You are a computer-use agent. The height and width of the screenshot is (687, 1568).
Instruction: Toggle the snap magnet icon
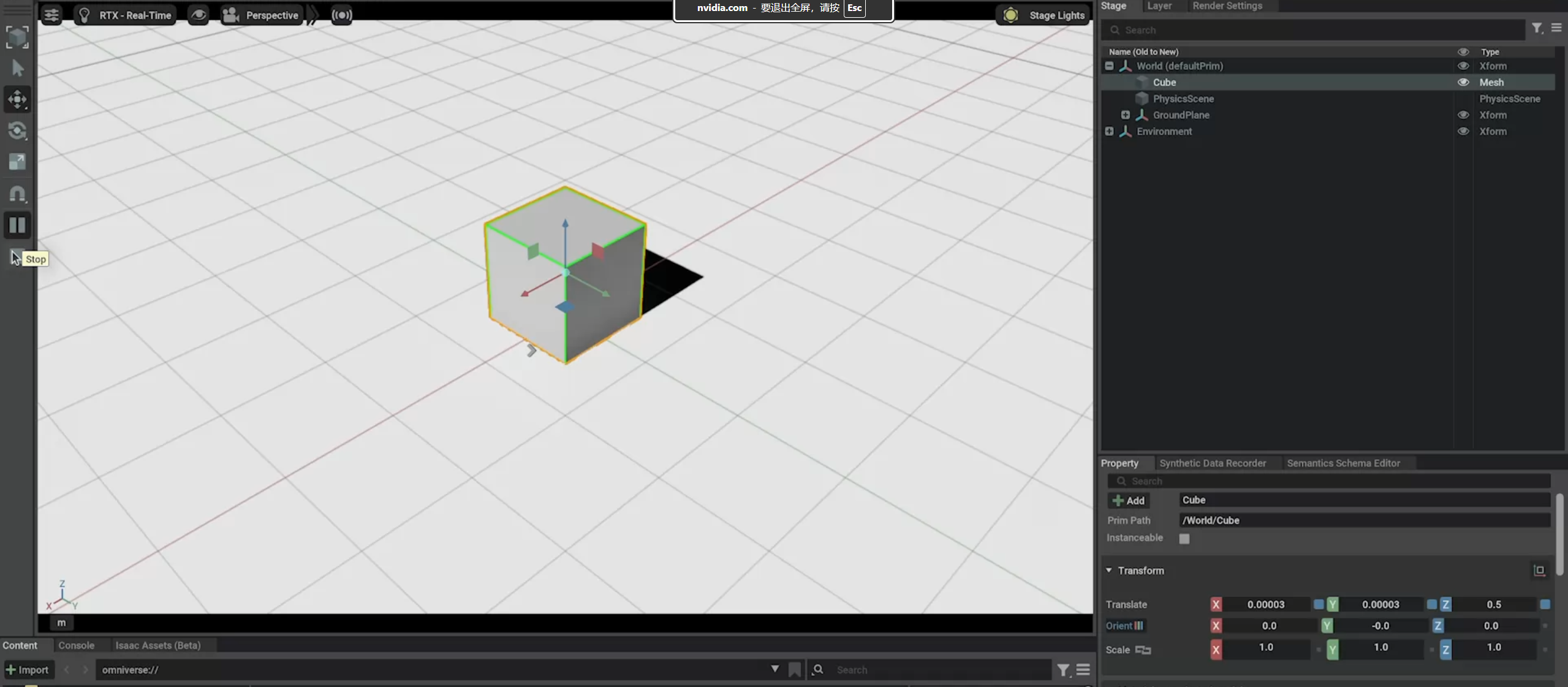17,194
